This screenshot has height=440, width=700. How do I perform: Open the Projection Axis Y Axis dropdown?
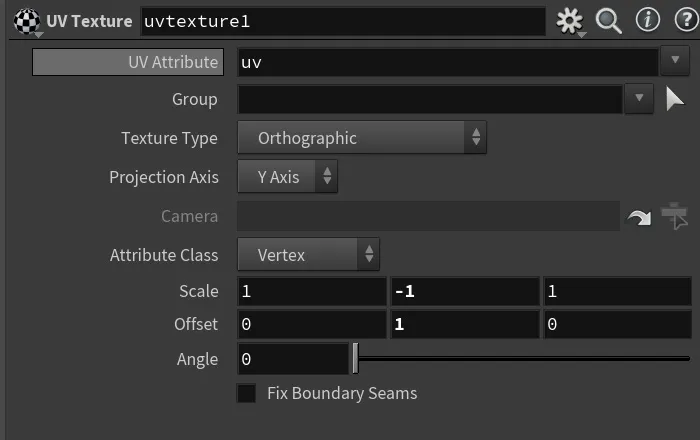288,177
